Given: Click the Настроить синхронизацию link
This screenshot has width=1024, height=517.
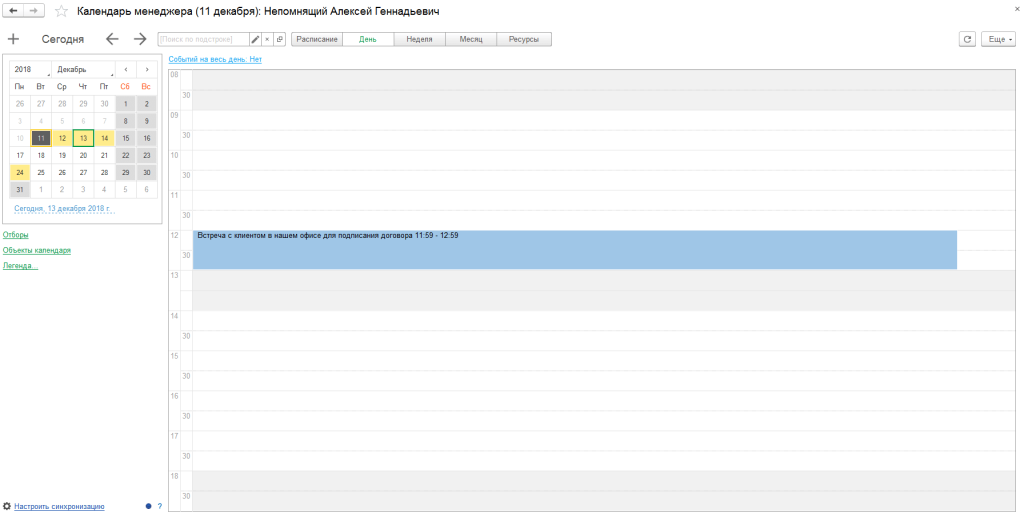Looking at the screenshot, I should pos(60,506).
